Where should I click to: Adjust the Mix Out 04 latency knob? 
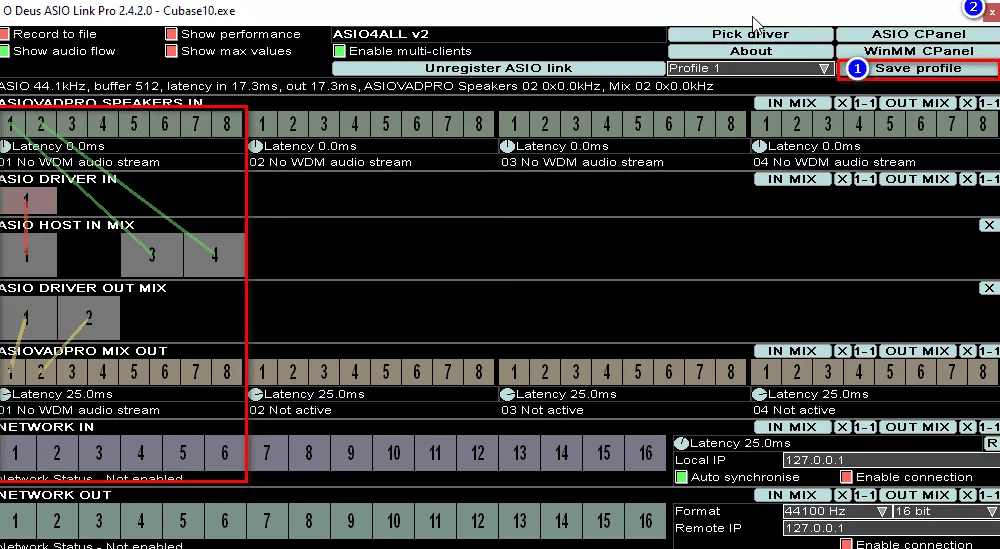pyautogui.click(x=760, y=395)
